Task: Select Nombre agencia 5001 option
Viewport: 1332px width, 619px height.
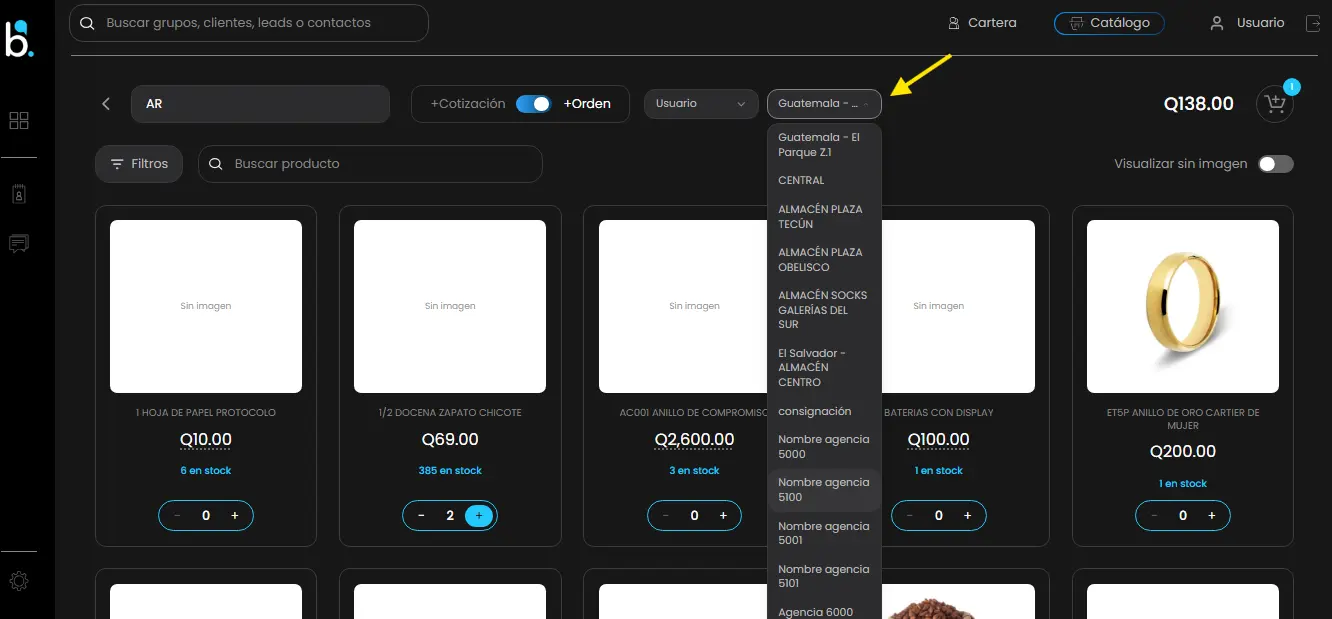Action: coord(824,533)
